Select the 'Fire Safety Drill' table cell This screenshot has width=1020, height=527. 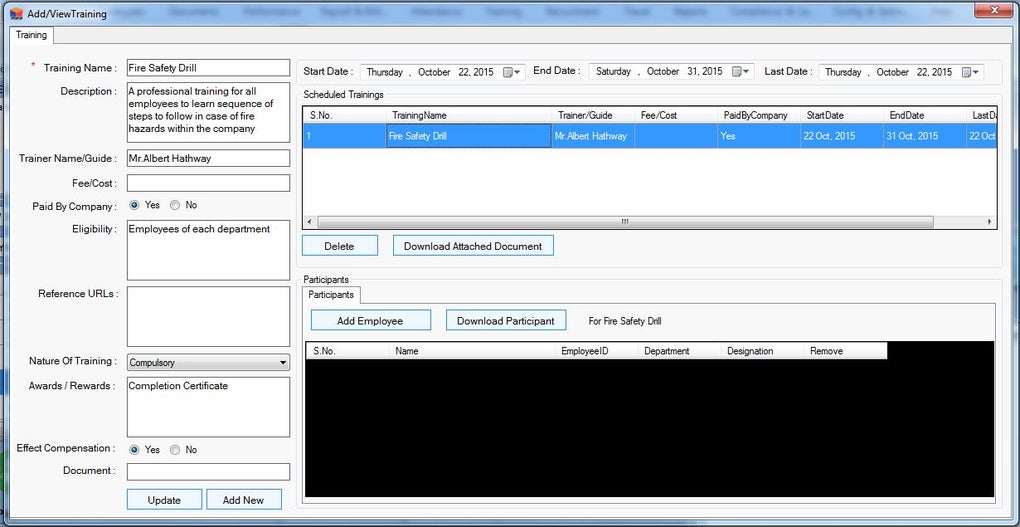pos(468,136)
